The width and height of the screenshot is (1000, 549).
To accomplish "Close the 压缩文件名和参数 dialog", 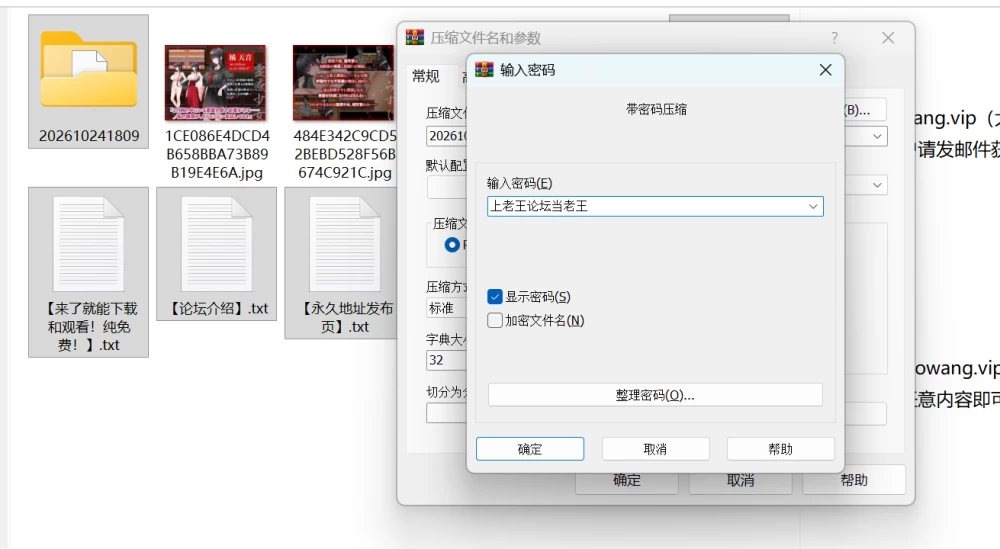I will (888, 38).
